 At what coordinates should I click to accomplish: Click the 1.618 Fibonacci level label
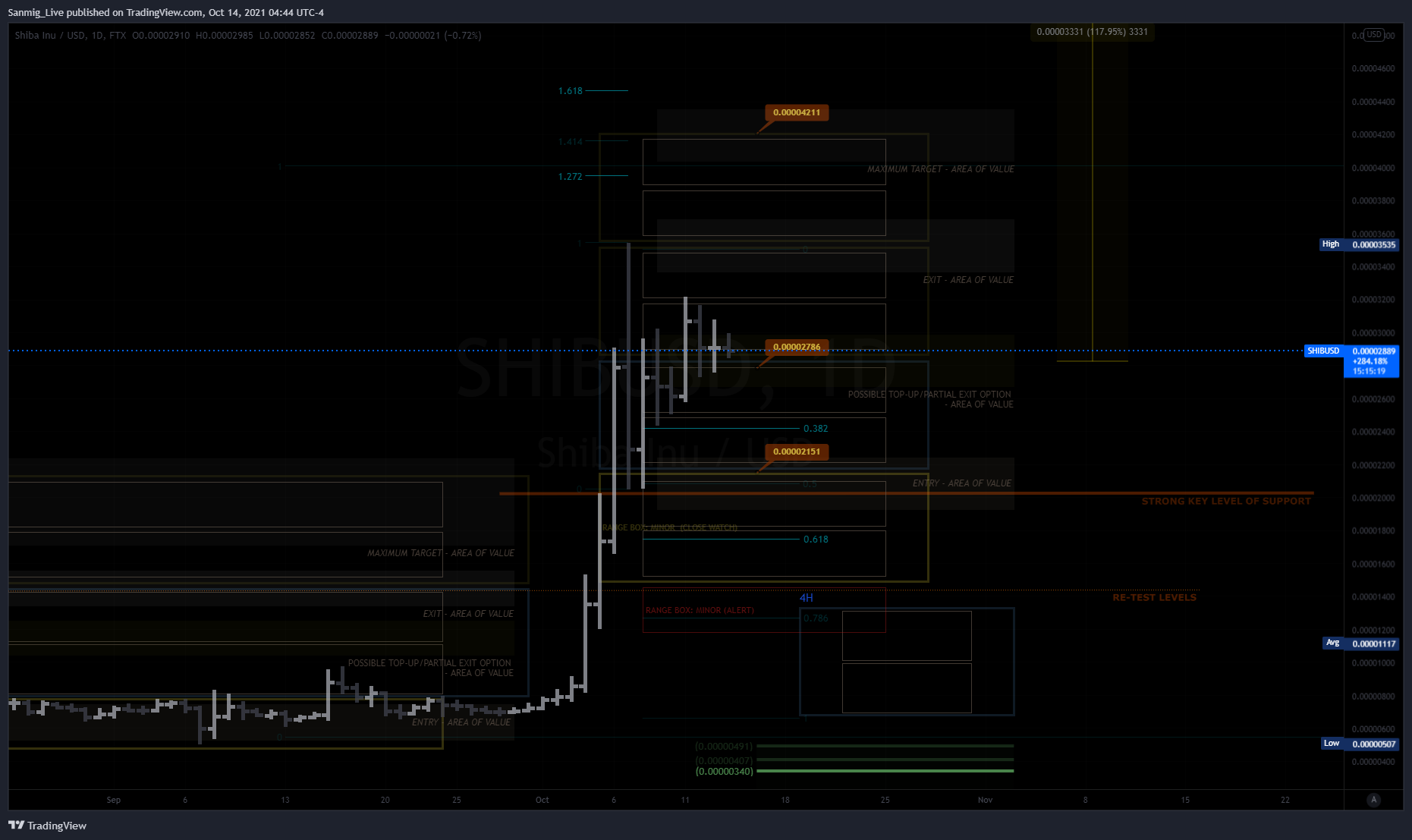[571, 91]
